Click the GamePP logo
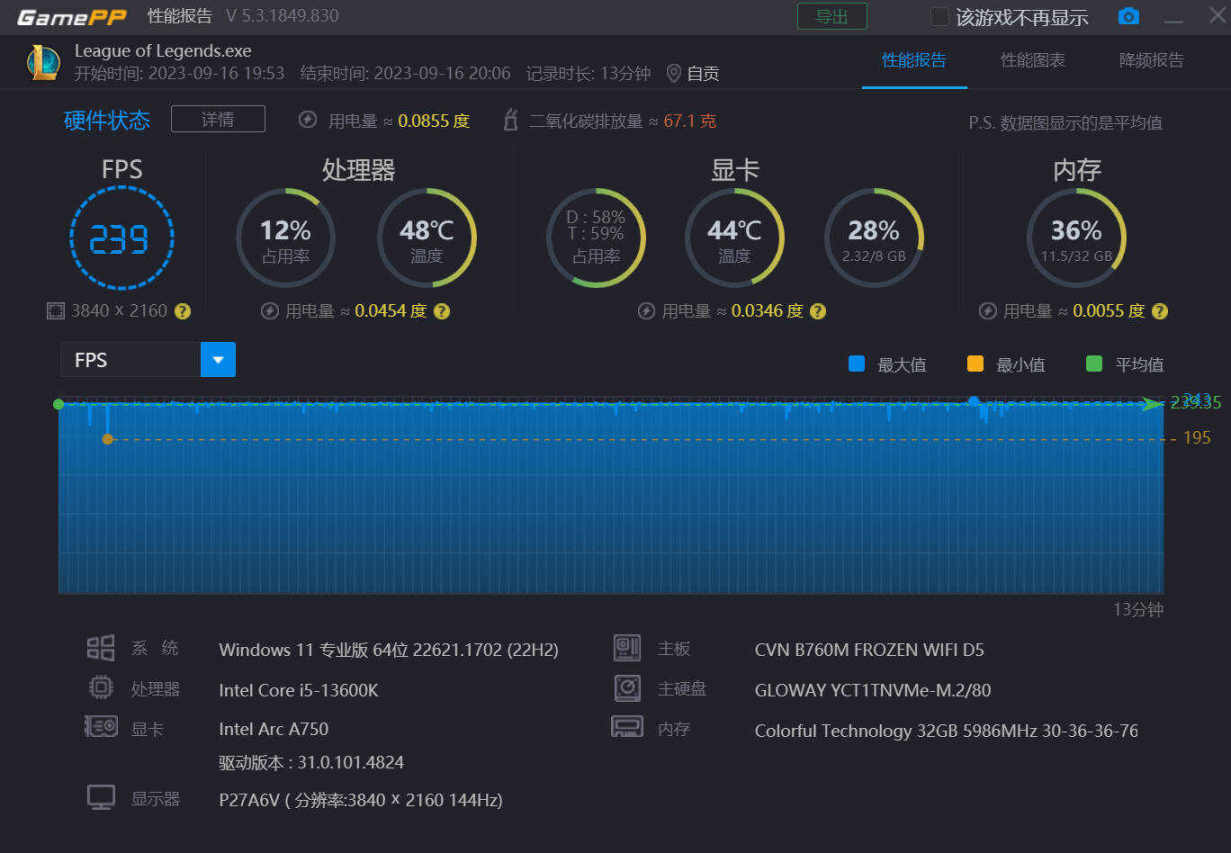This screenshot has height=853, width=1231. (x=72, y=17)
